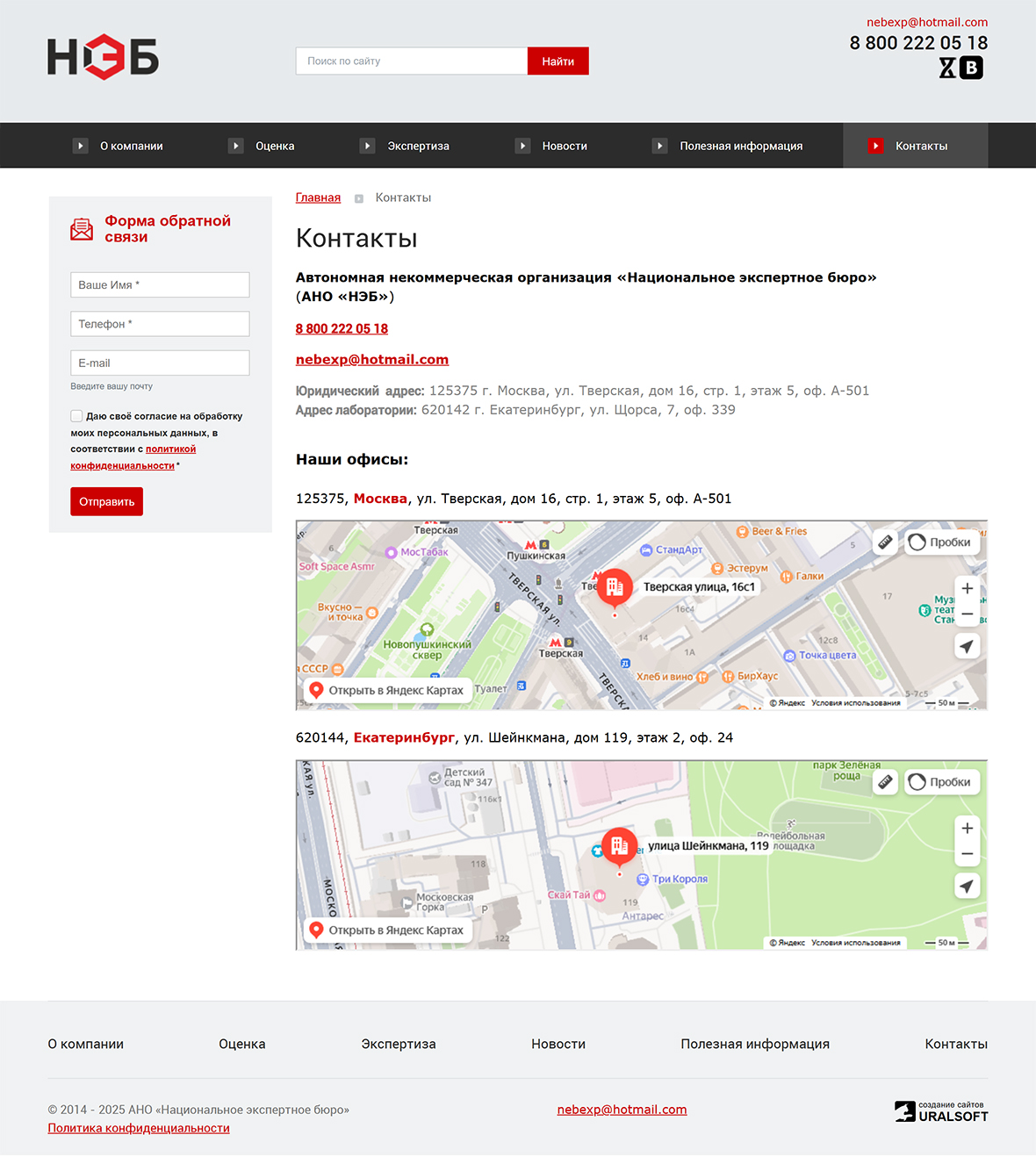Zoom out on the Yekaterinburg map
Image resolution: width=1036 pixels, height=1164 pixels.
[x=967, y=854]
